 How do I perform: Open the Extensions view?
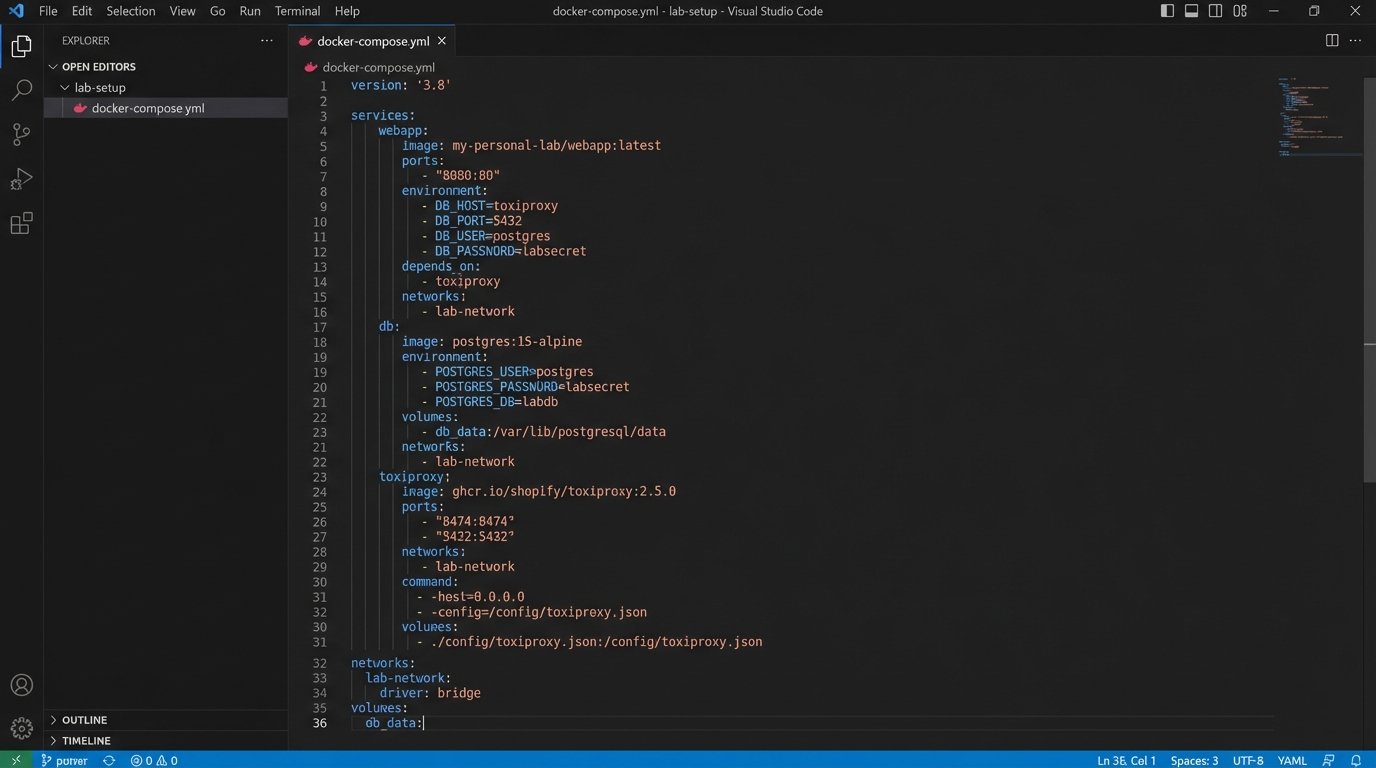(21, 224)
